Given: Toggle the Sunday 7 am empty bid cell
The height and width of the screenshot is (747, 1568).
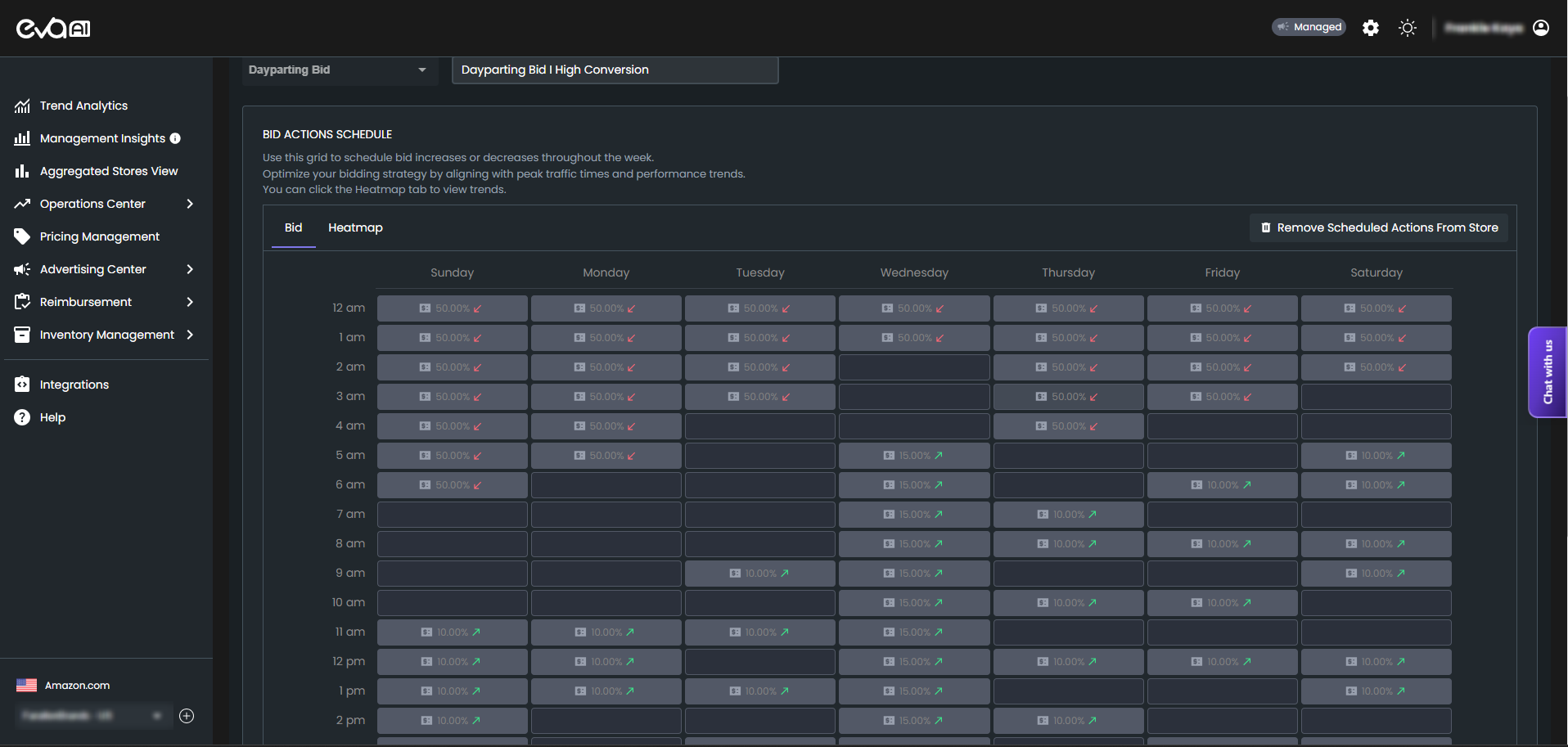Looking at the screenshot, I should (452, 515).
